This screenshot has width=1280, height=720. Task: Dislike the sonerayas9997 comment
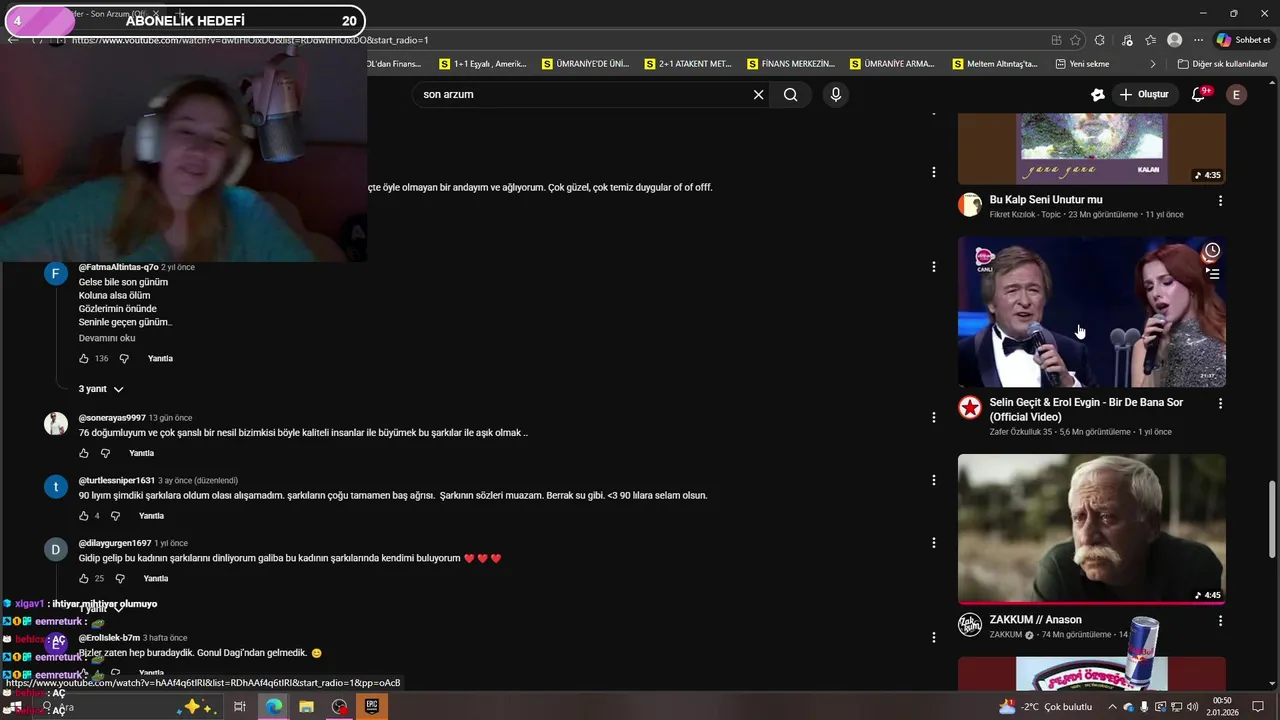(105, 453)
